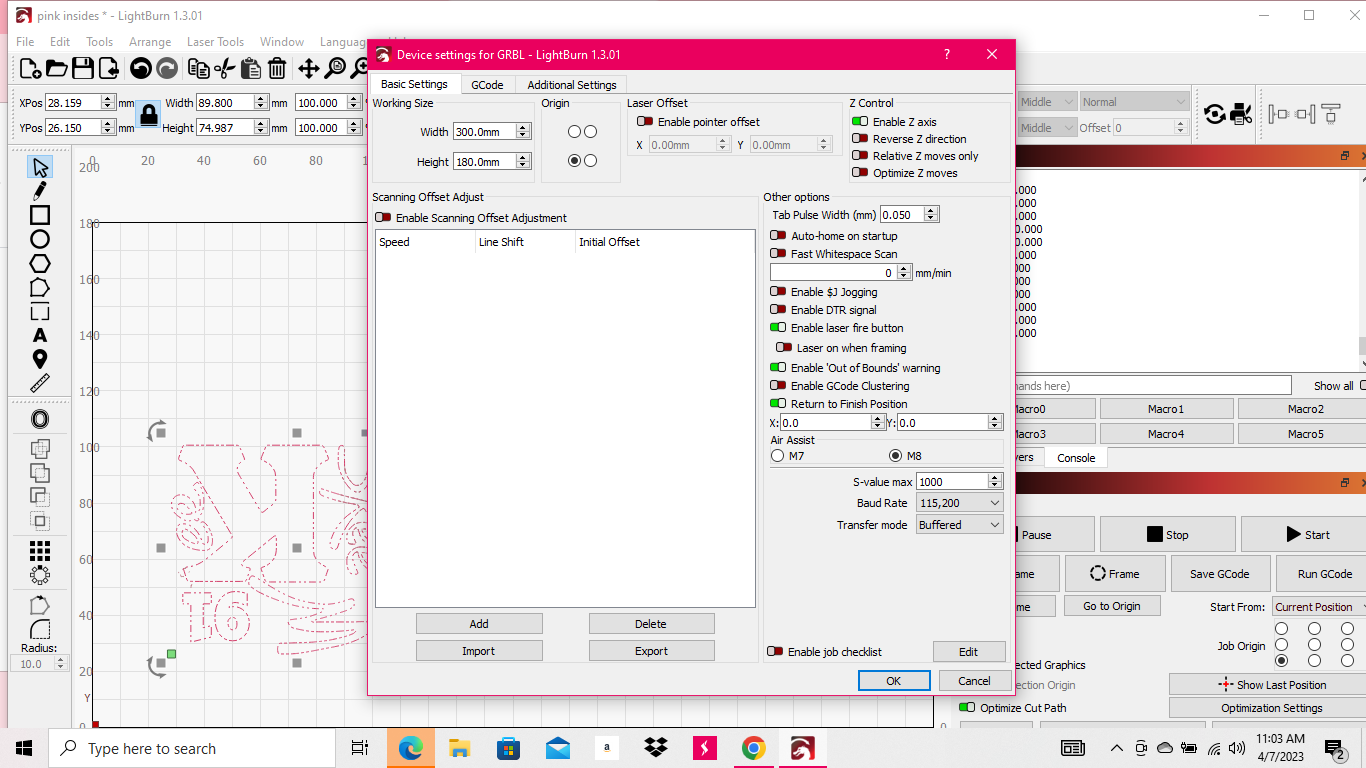Choose the Polygon hexagon tool
1366x768 pixels.
(40, 263)
